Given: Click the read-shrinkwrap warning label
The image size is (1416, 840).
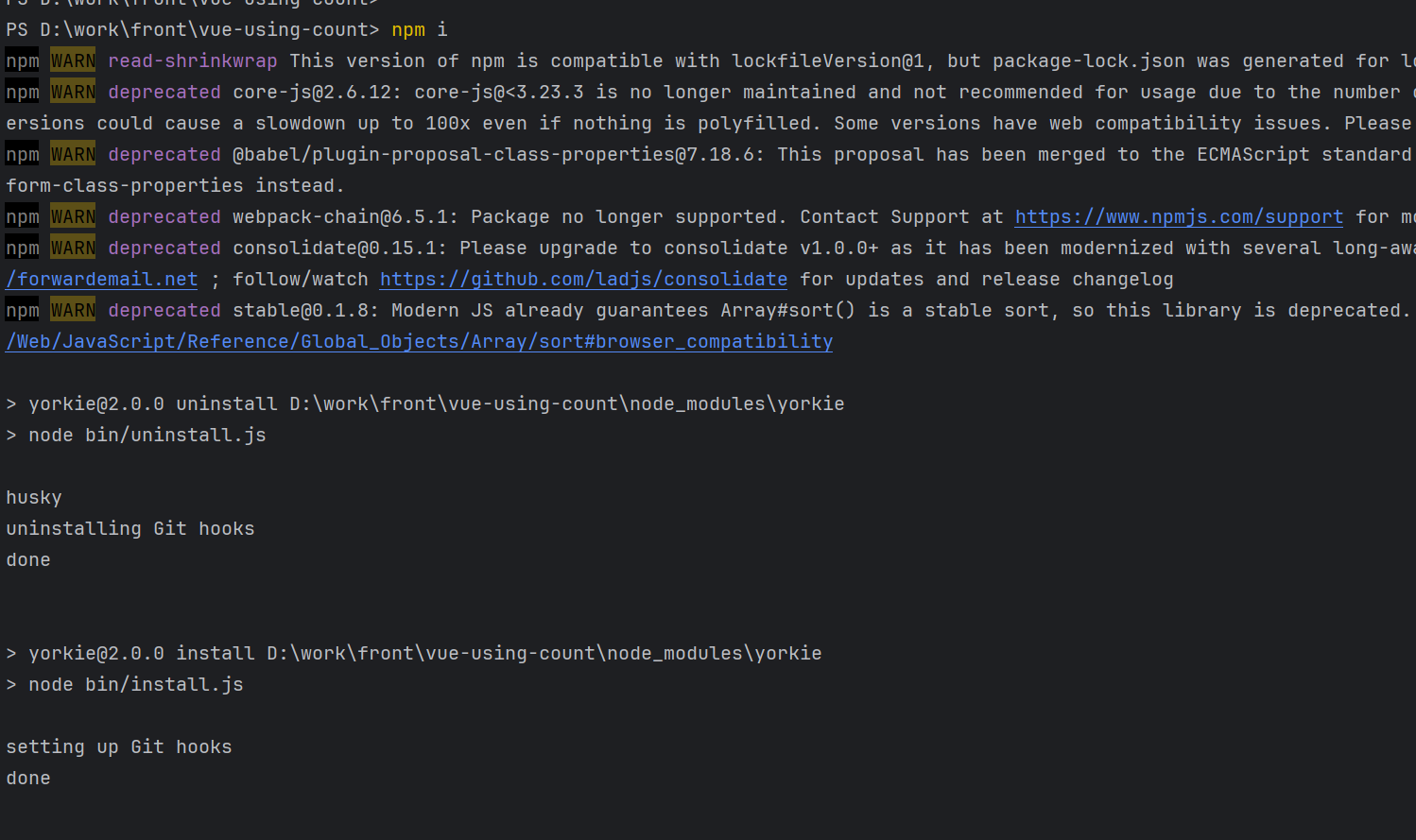Looking at the screenshot, I should (192, 61).
